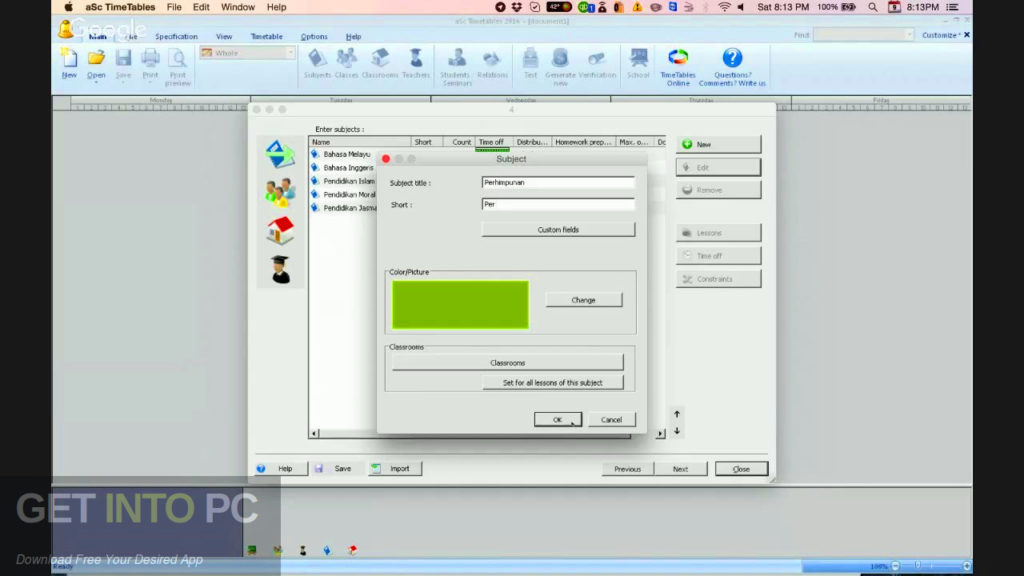
Task: Open the Subjects toolbar icon
Action: tap(317, 63)
